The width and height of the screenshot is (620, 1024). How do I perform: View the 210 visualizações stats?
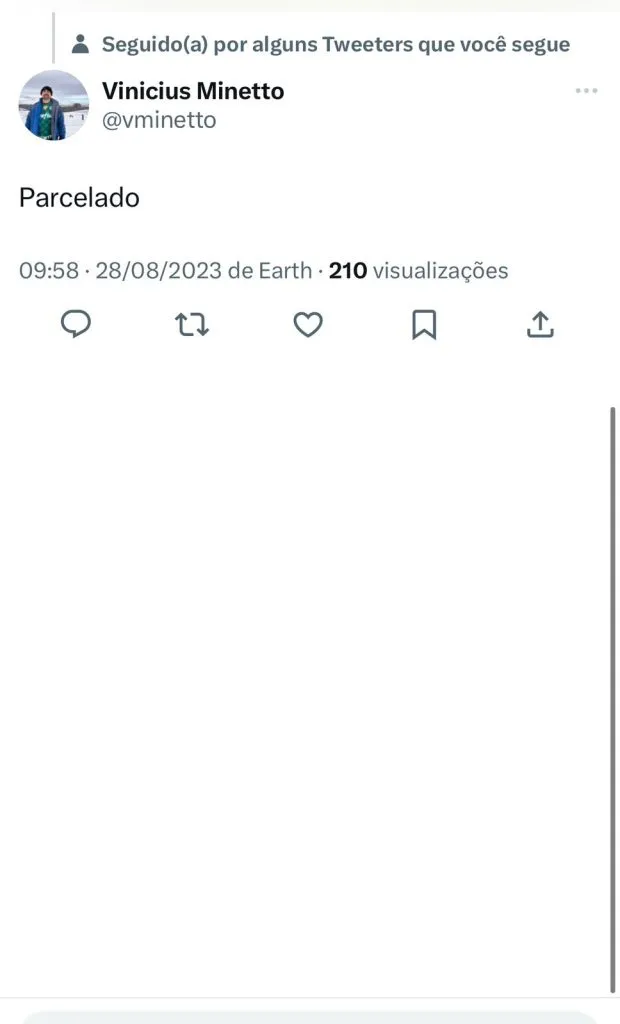point(419,270)
